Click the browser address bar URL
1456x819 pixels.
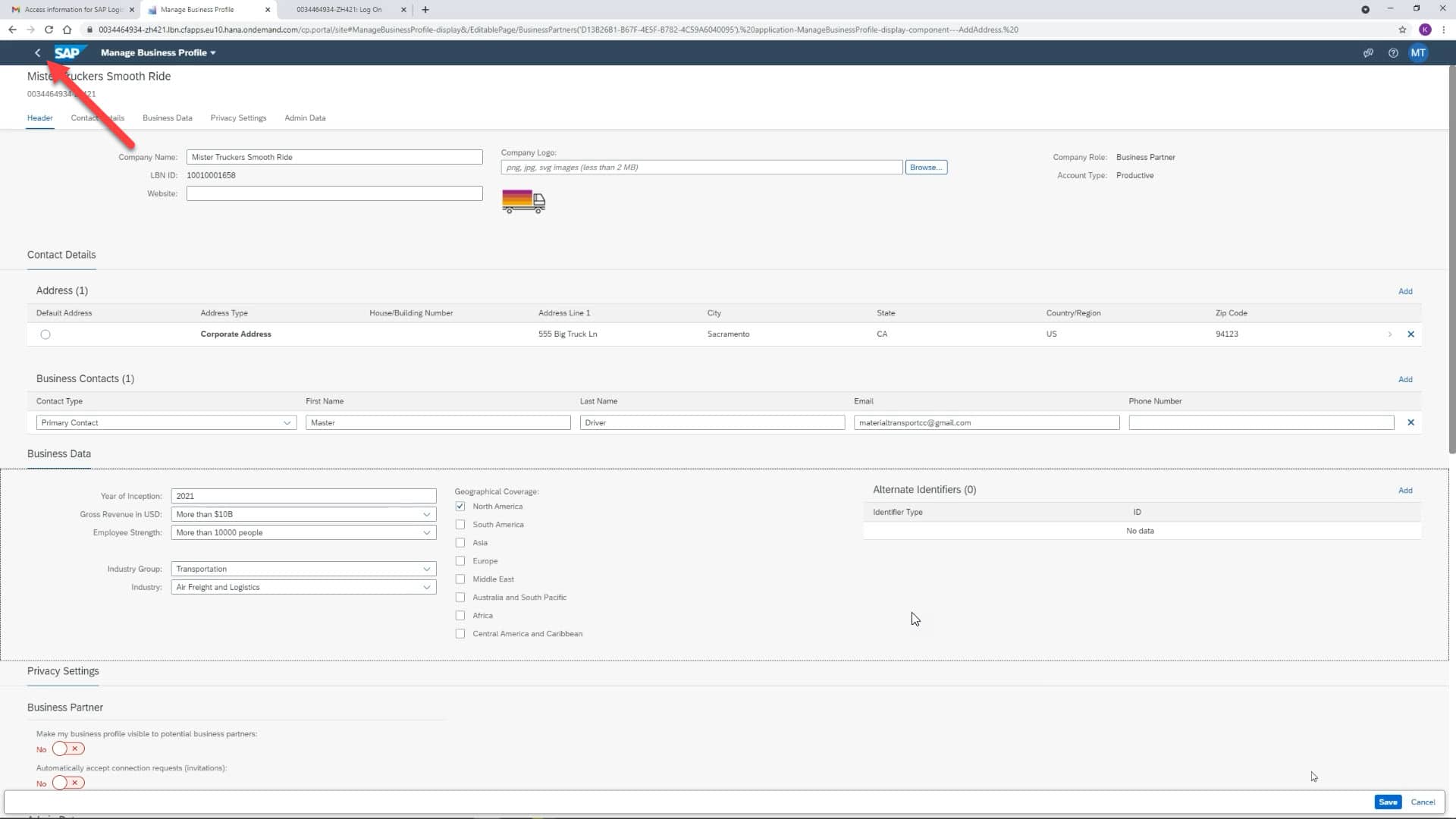[x=558, y=30]
